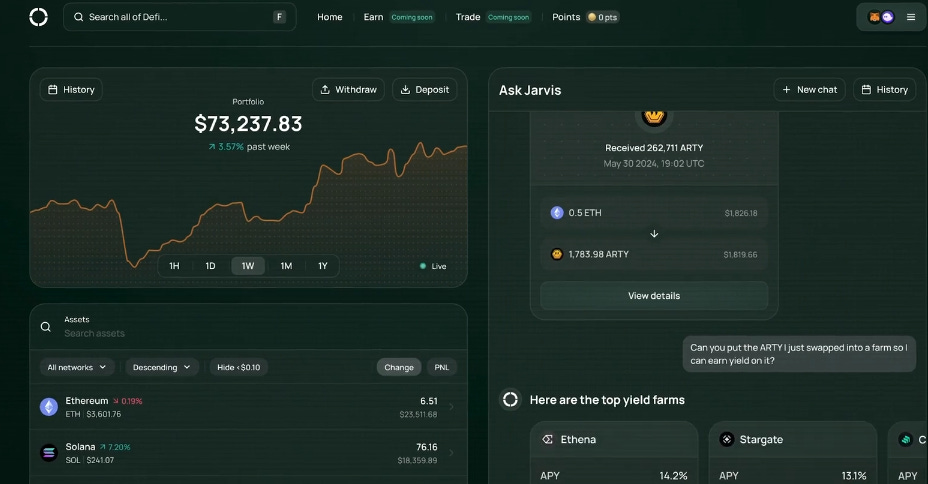
Task: Click the MetaMask fox wallet icon
Action: [874, 17]
